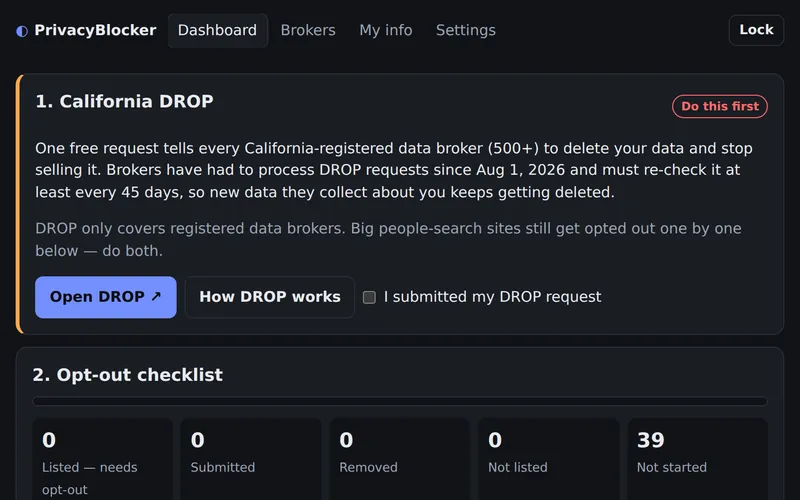Image resolution: width=800 pixels, height=500 pixels.
Task: Check I submitted my DROP request
Action: tap(369, 297)
